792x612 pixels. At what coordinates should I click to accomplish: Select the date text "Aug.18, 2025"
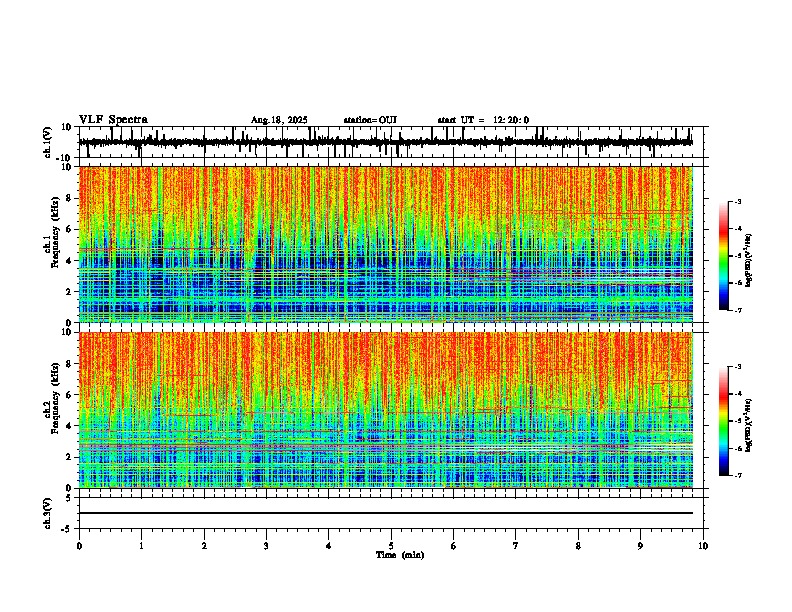click(x=279, y=120)
